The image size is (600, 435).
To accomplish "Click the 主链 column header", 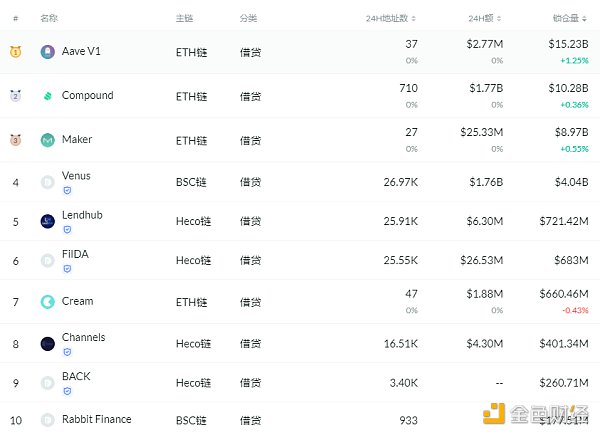I will 184,19.
